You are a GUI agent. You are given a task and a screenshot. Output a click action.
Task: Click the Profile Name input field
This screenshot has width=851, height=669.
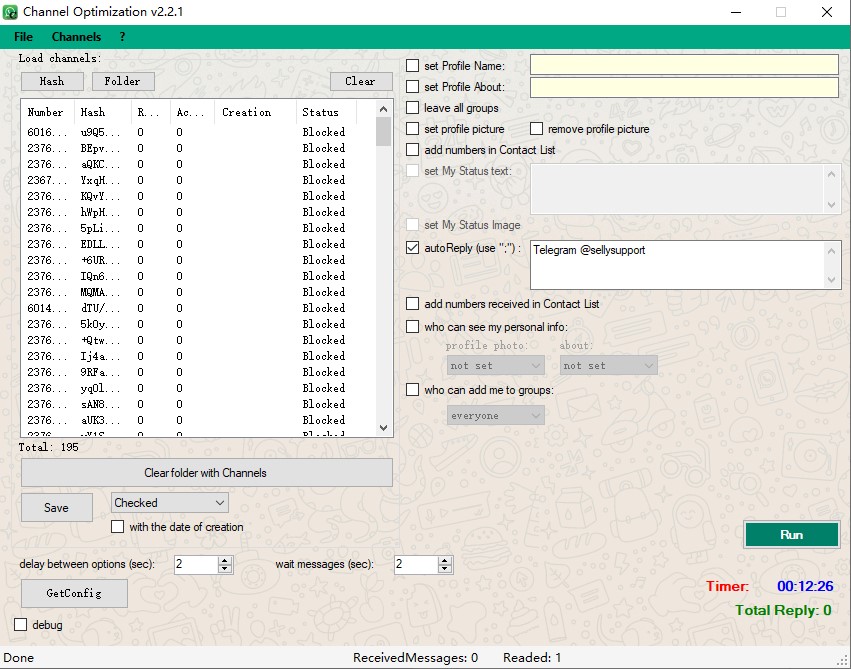[684, 65]
